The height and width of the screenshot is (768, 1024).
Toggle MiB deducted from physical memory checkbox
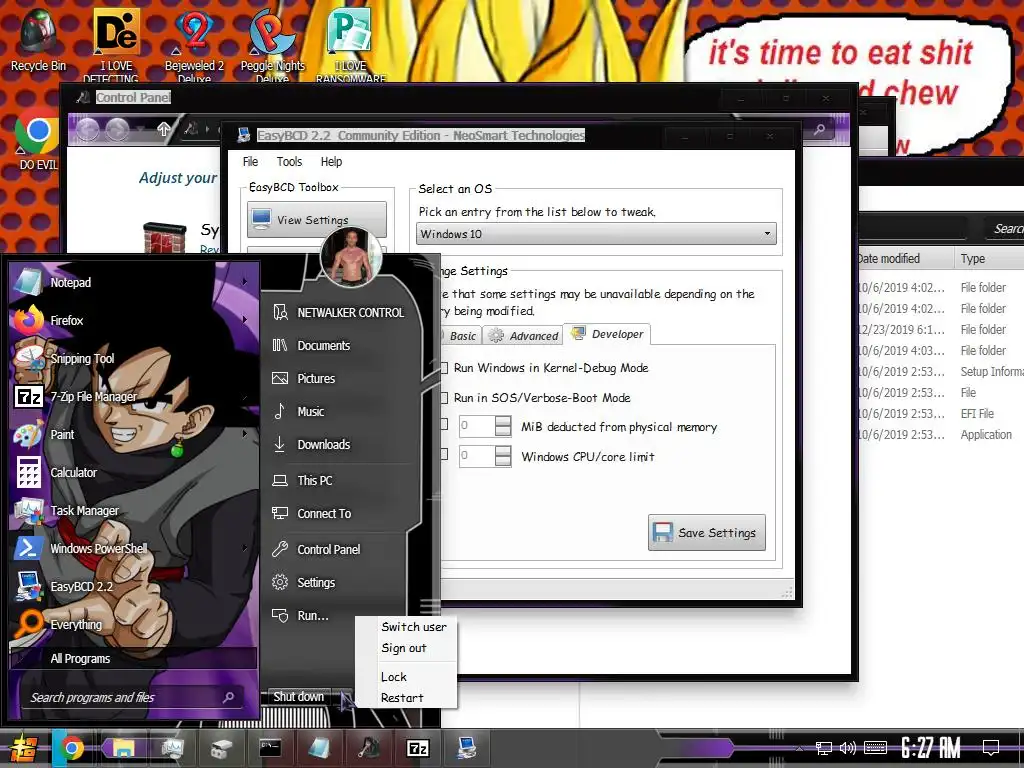(443, 425)
